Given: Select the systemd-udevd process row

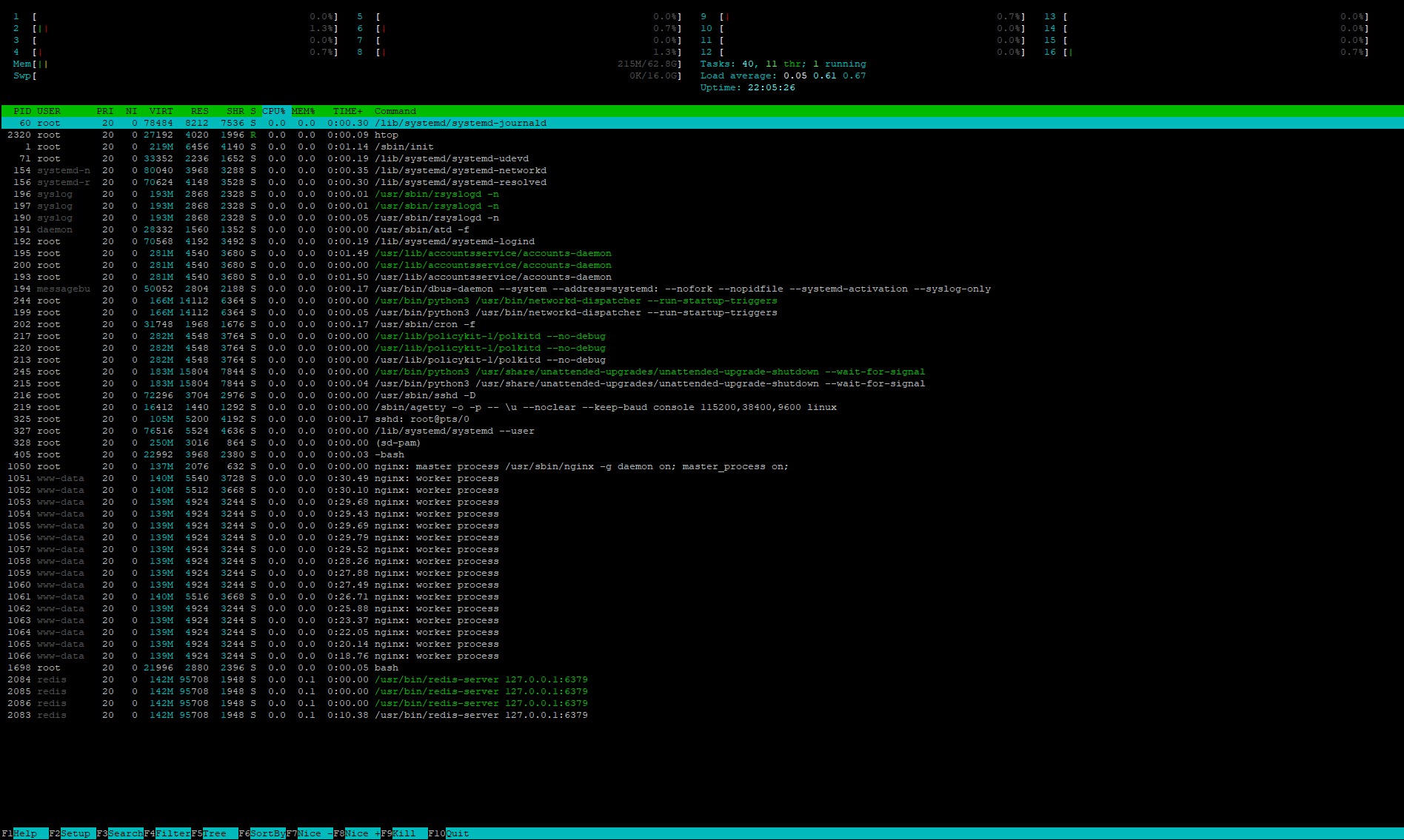Looking at the screenshot, I should pos(702,158).
